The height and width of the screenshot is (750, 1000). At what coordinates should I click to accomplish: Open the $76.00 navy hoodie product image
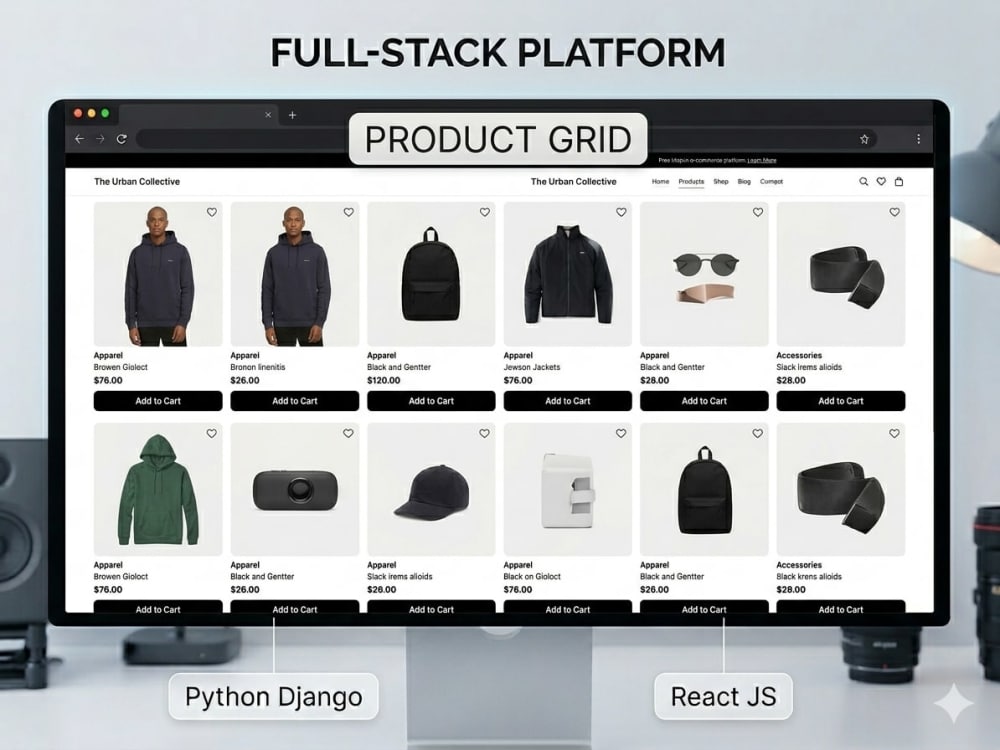[158, 274]
